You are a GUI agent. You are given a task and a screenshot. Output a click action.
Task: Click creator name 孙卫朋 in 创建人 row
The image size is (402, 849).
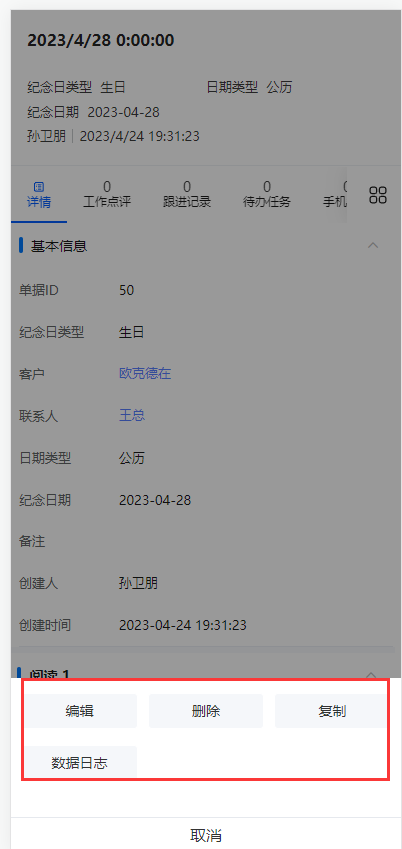139,583
